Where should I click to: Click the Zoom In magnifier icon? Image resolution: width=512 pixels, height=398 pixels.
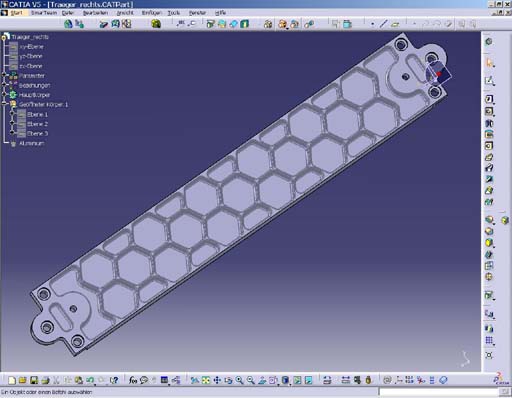click(239, 380)
